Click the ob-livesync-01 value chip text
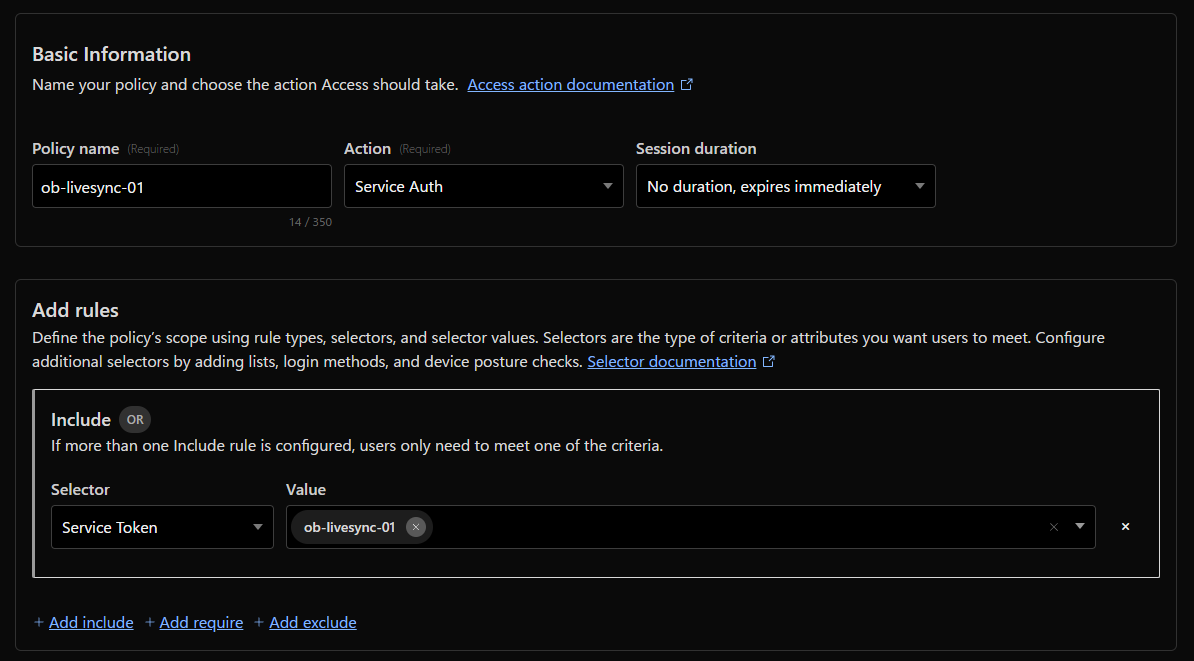The height and width of the screenshot is (661, 1194). (x=350, y=527)
